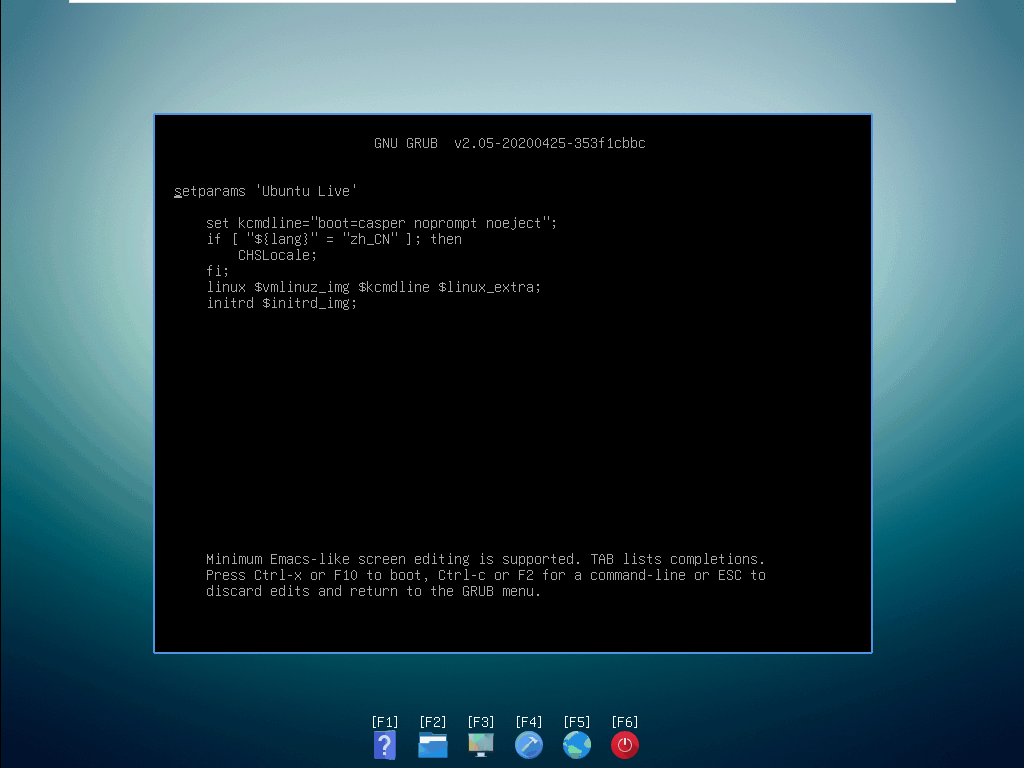Click the 'Minimum Emacs-like screen editing' help line
This screenshot has height=768, width=1024.
click(485, 559)
